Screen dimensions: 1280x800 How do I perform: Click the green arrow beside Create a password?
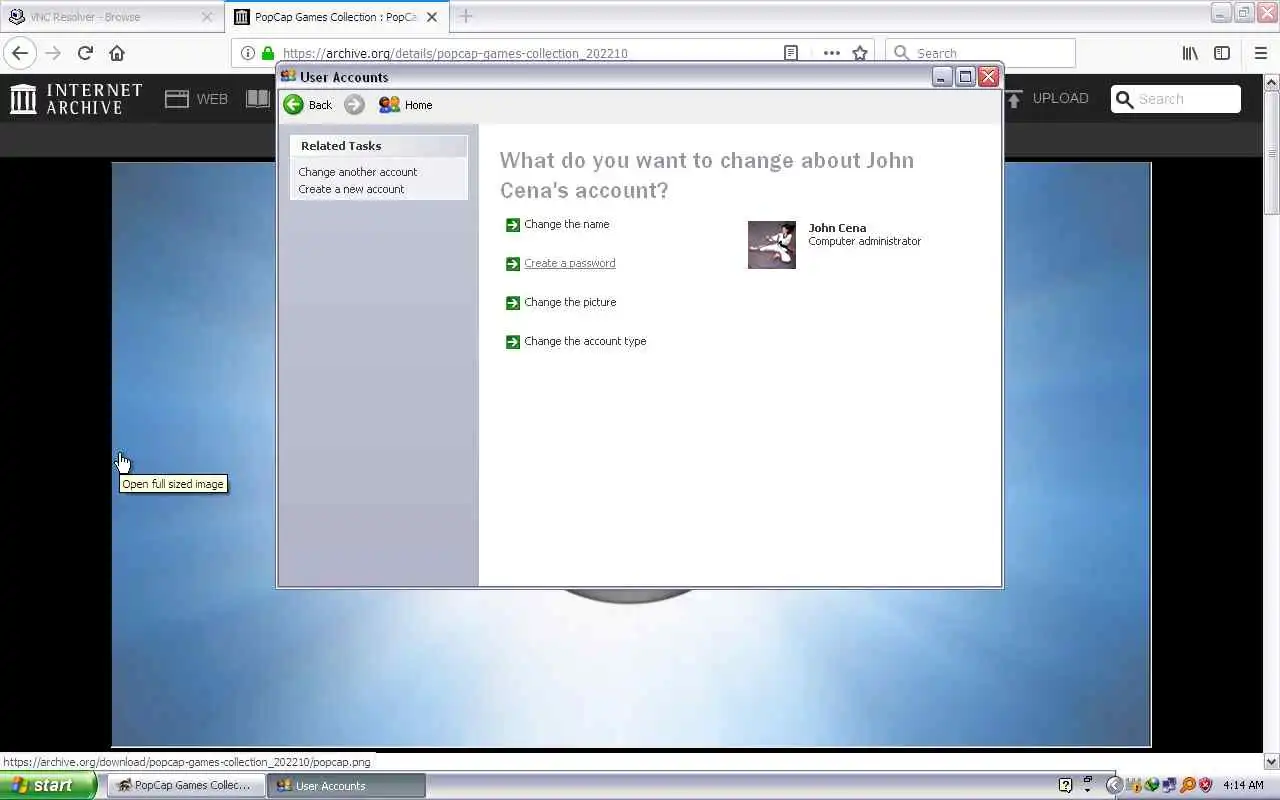click(513, 264)
